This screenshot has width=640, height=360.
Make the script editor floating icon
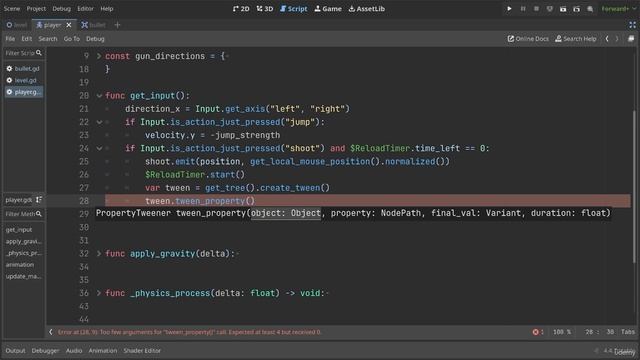(631, 39)
